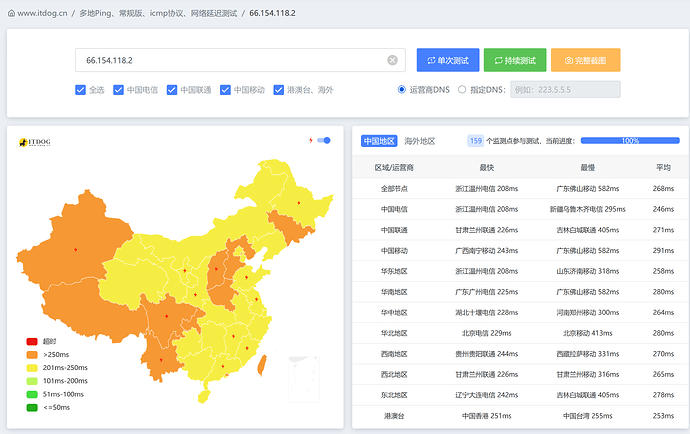690x434 pixels.
Task: Click the 东北地区 row label
Action: [x=394, y=395]
